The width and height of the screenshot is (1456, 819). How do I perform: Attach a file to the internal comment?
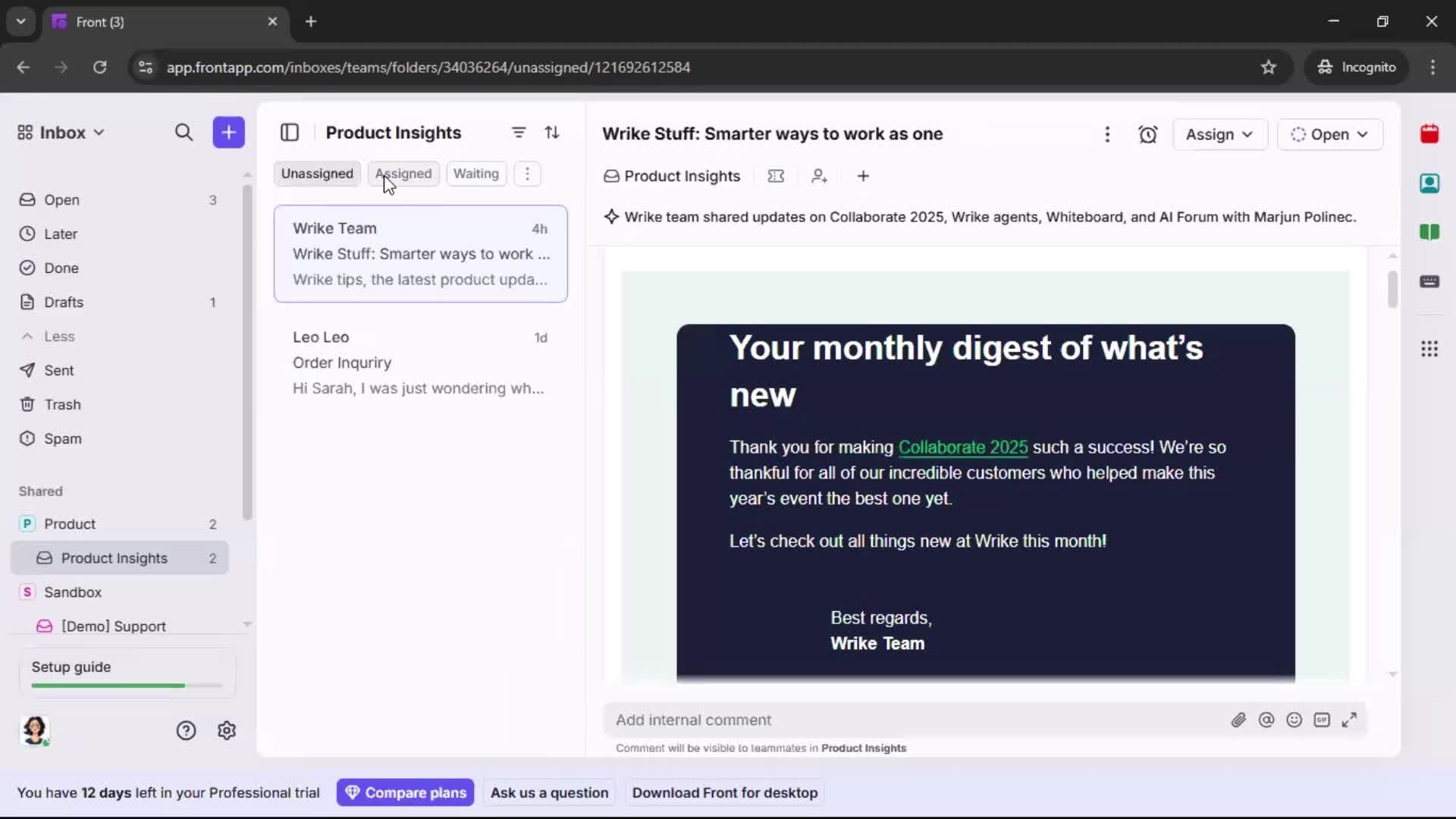[x=1239, y=720]
